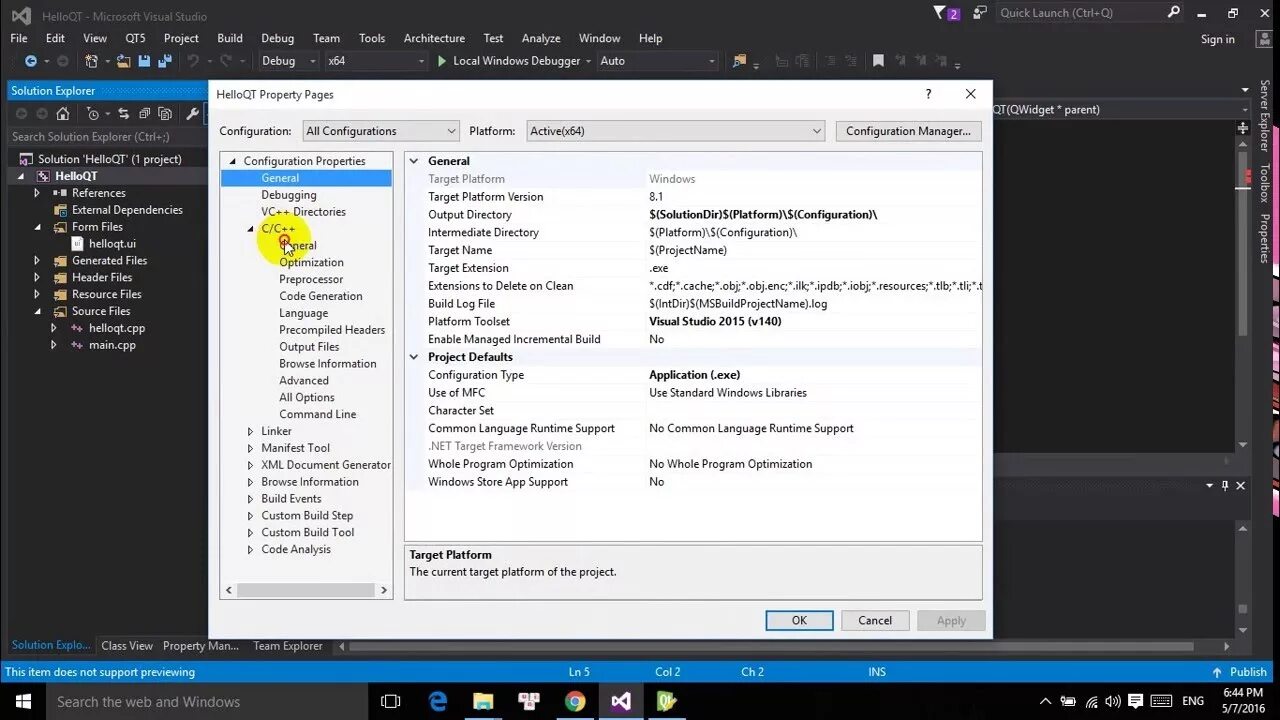
Task: Expand the Manifest Tool node
Action: tap(251, 448)
